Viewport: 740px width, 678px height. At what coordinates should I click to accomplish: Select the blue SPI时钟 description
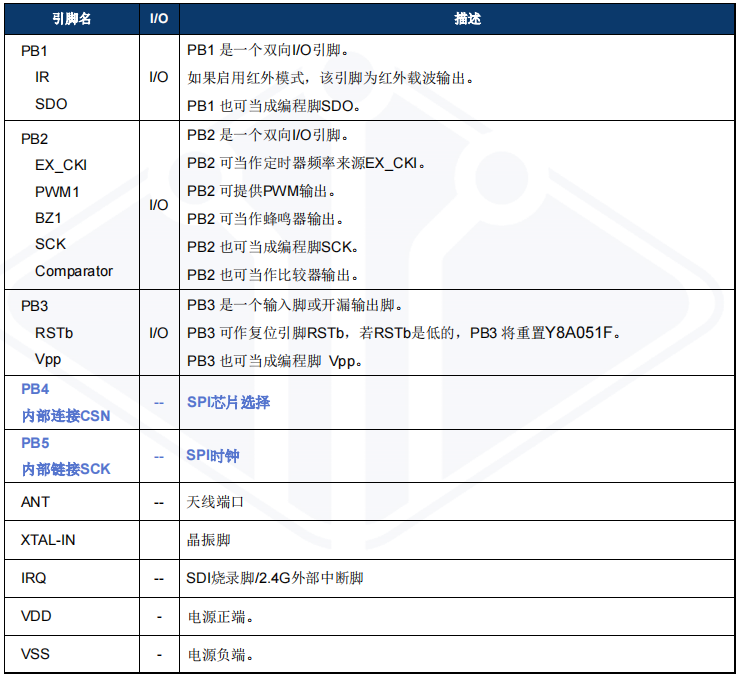click(x=213, y=455)
